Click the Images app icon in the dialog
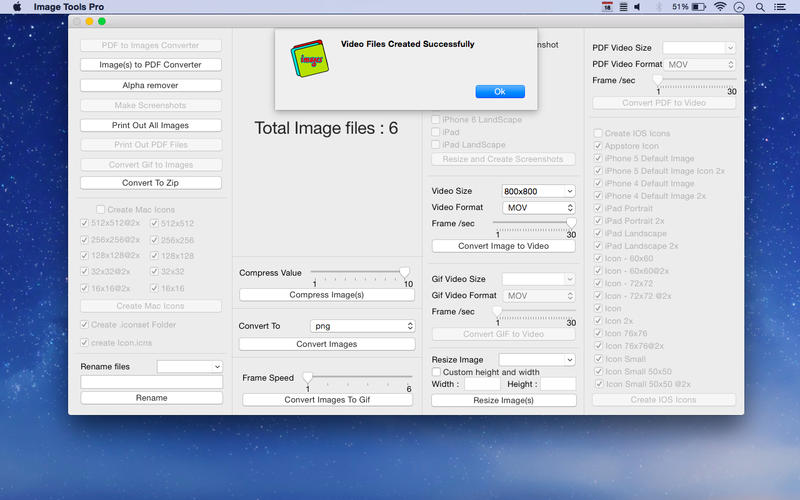The image size is (800, 500). tap(308, 59)
